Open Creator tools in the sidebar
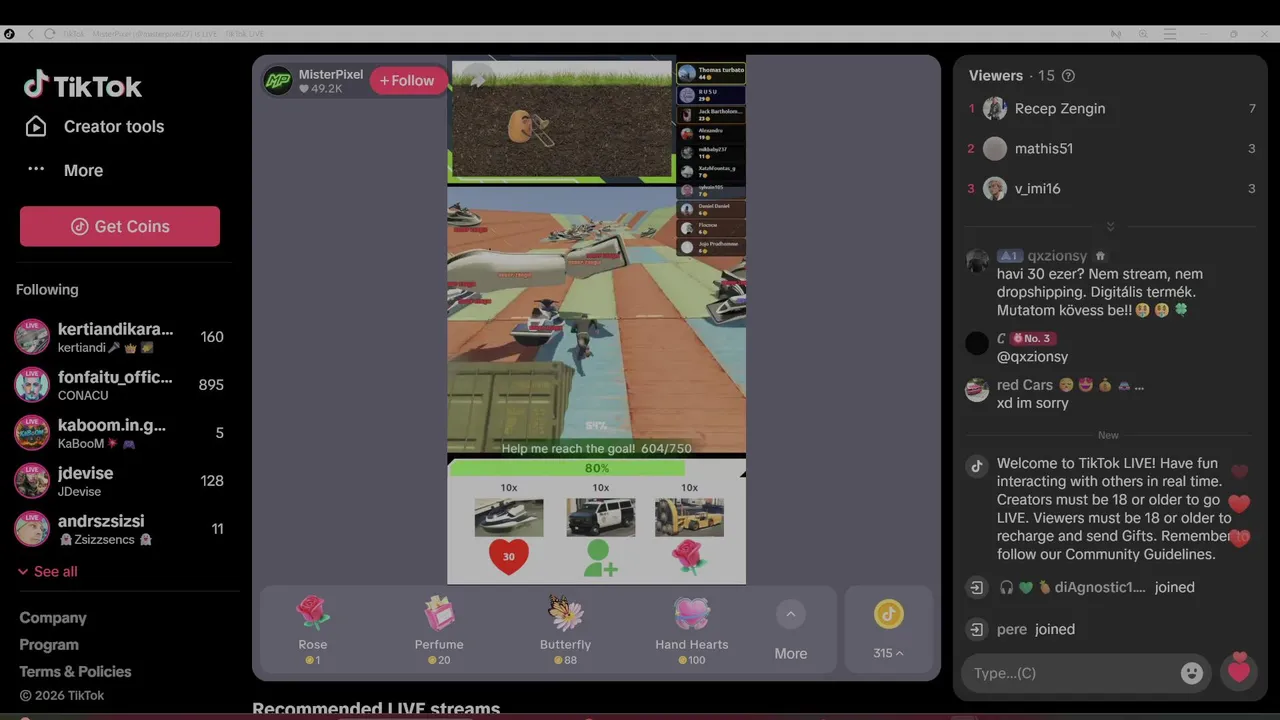 [x=94, y=127]
